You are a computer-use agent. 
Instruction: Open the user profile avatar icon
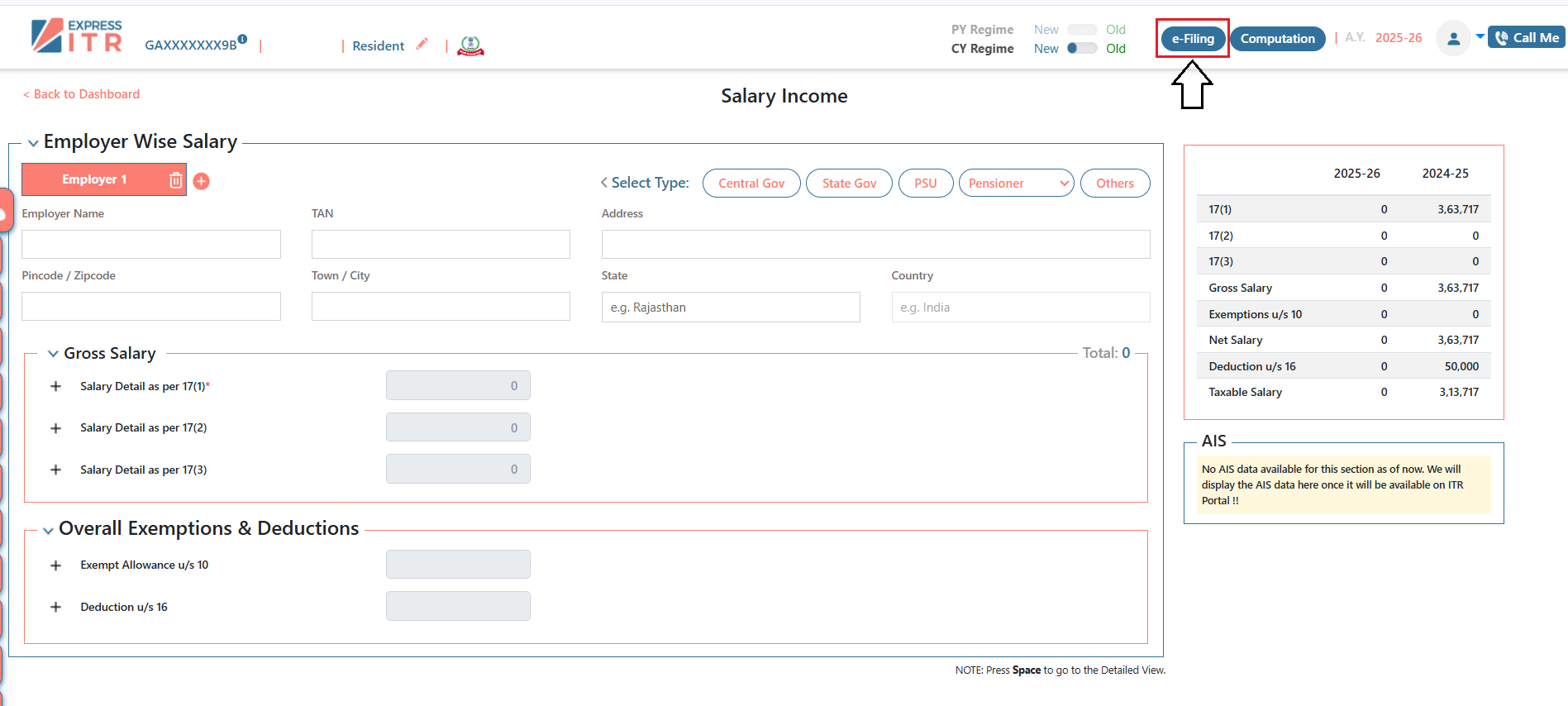coord(1452,38)
